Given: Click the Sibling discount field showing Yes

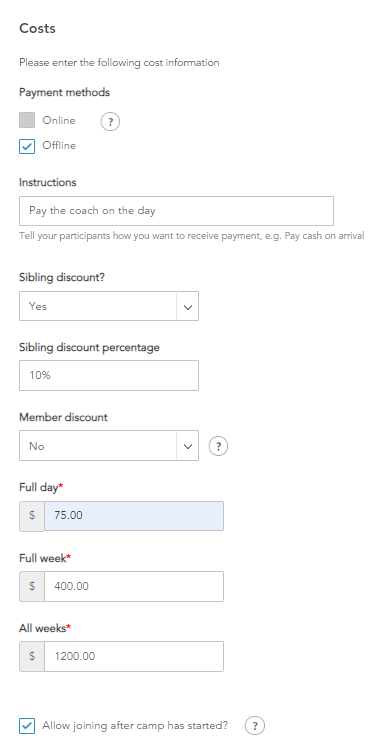Looking at the screenshot, I should (x=98, y=306).
